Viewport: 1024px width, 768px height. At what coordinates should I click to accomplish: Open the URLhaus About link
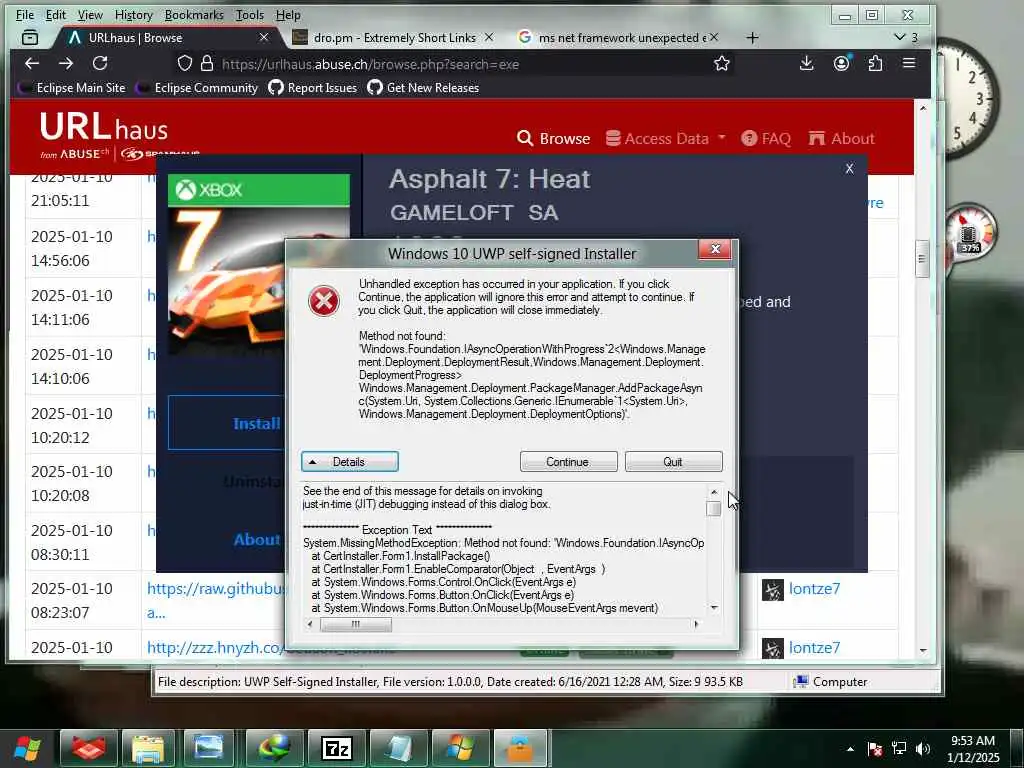click(841, 138)
